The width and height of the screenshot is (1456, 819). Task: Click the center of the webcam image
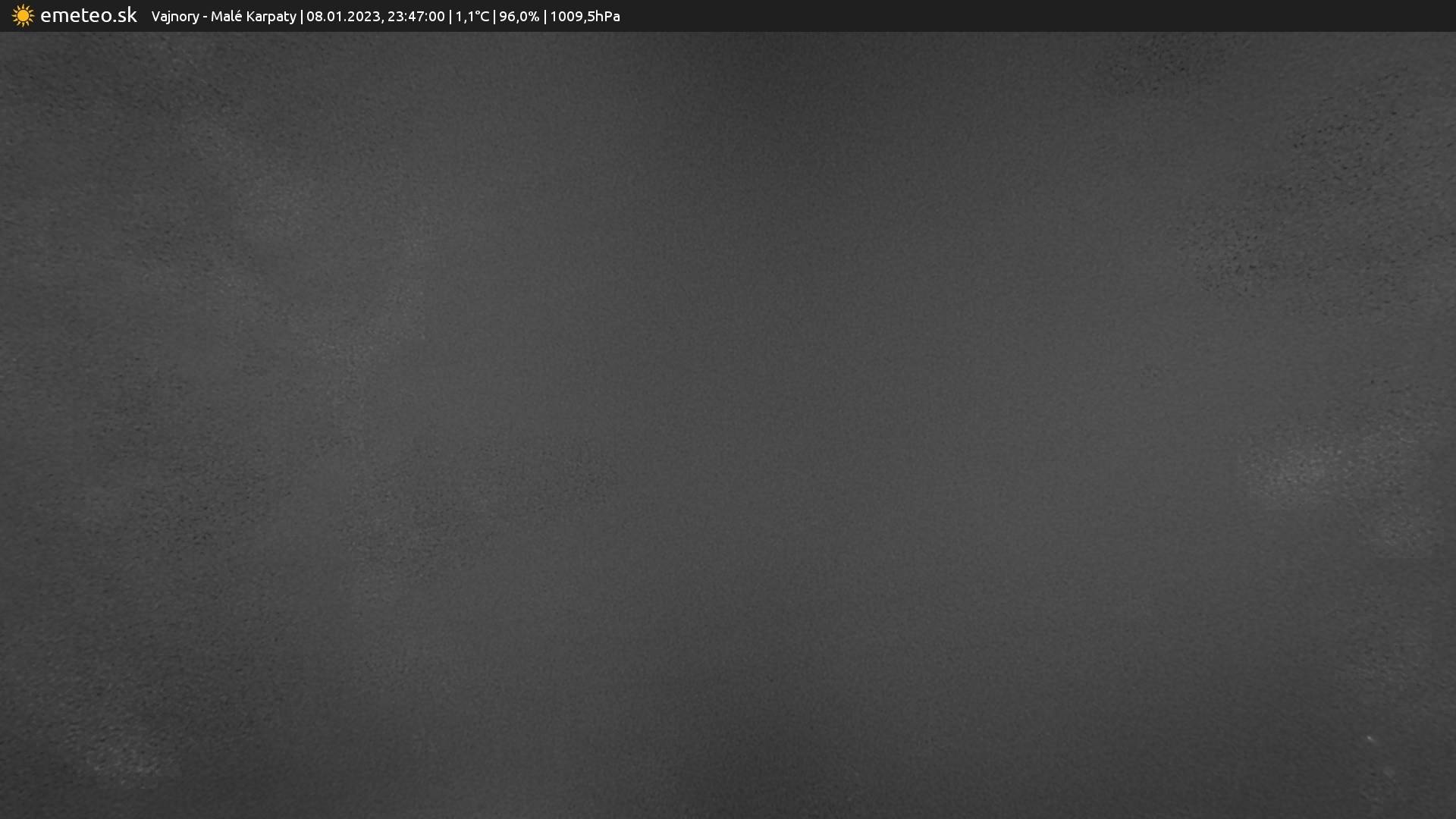728,425
